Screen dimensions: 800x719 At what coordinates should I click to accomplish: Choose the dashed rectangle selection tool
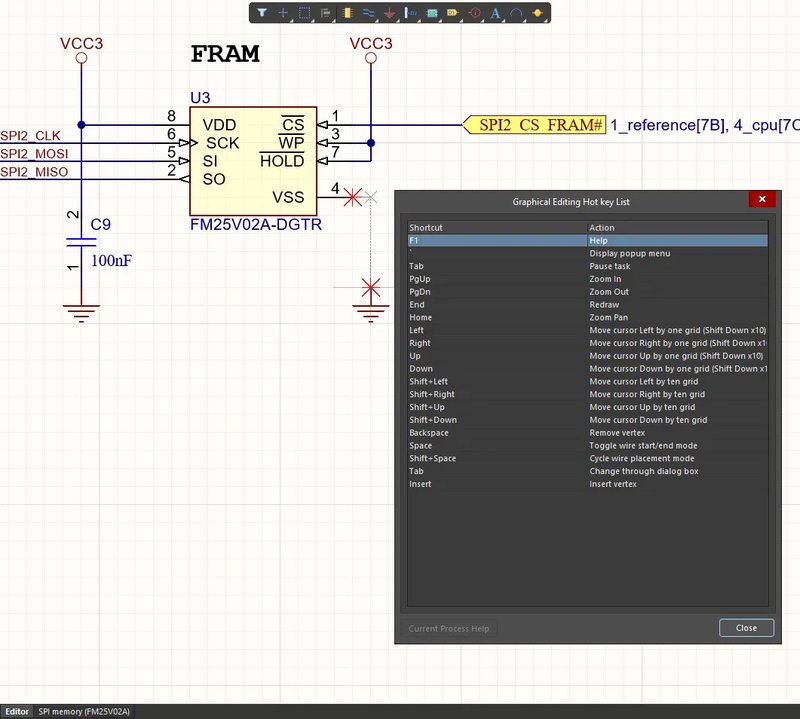[x=305, y=13]
